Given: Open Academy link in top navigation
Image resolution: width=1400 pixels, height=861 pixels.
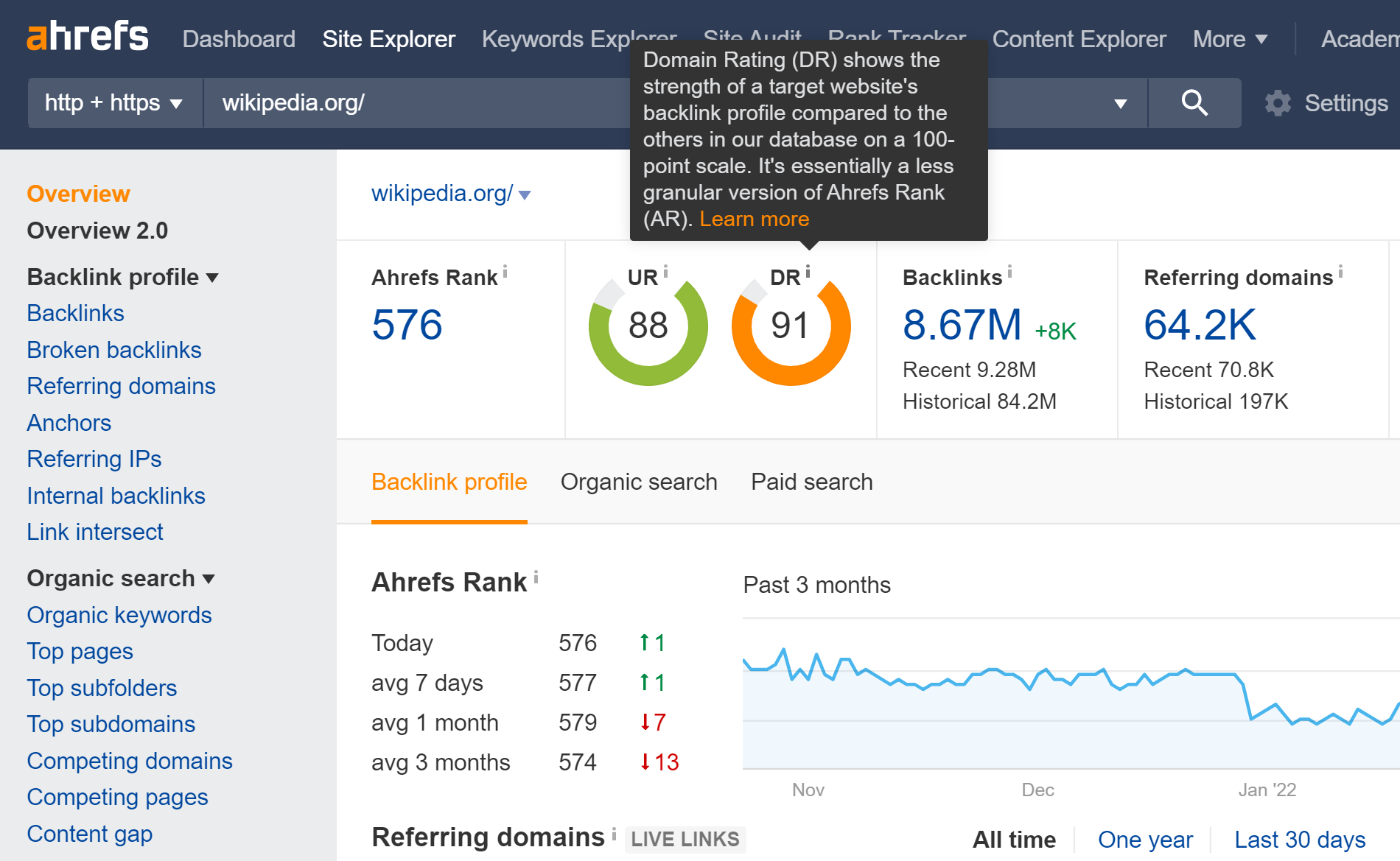Looking at the screenshot, I should [x=1360, y=39].
